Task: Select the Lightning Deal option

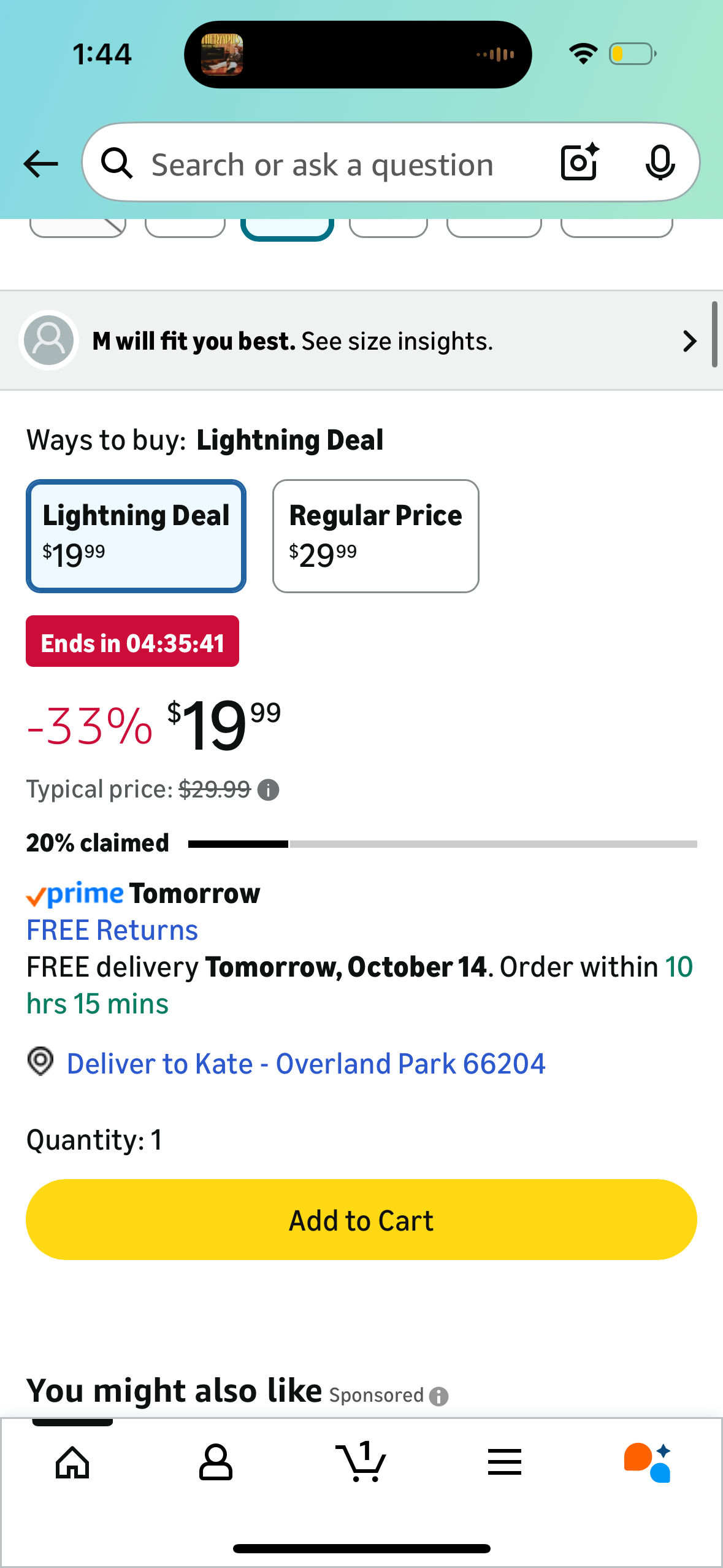Action: point(136,536)
